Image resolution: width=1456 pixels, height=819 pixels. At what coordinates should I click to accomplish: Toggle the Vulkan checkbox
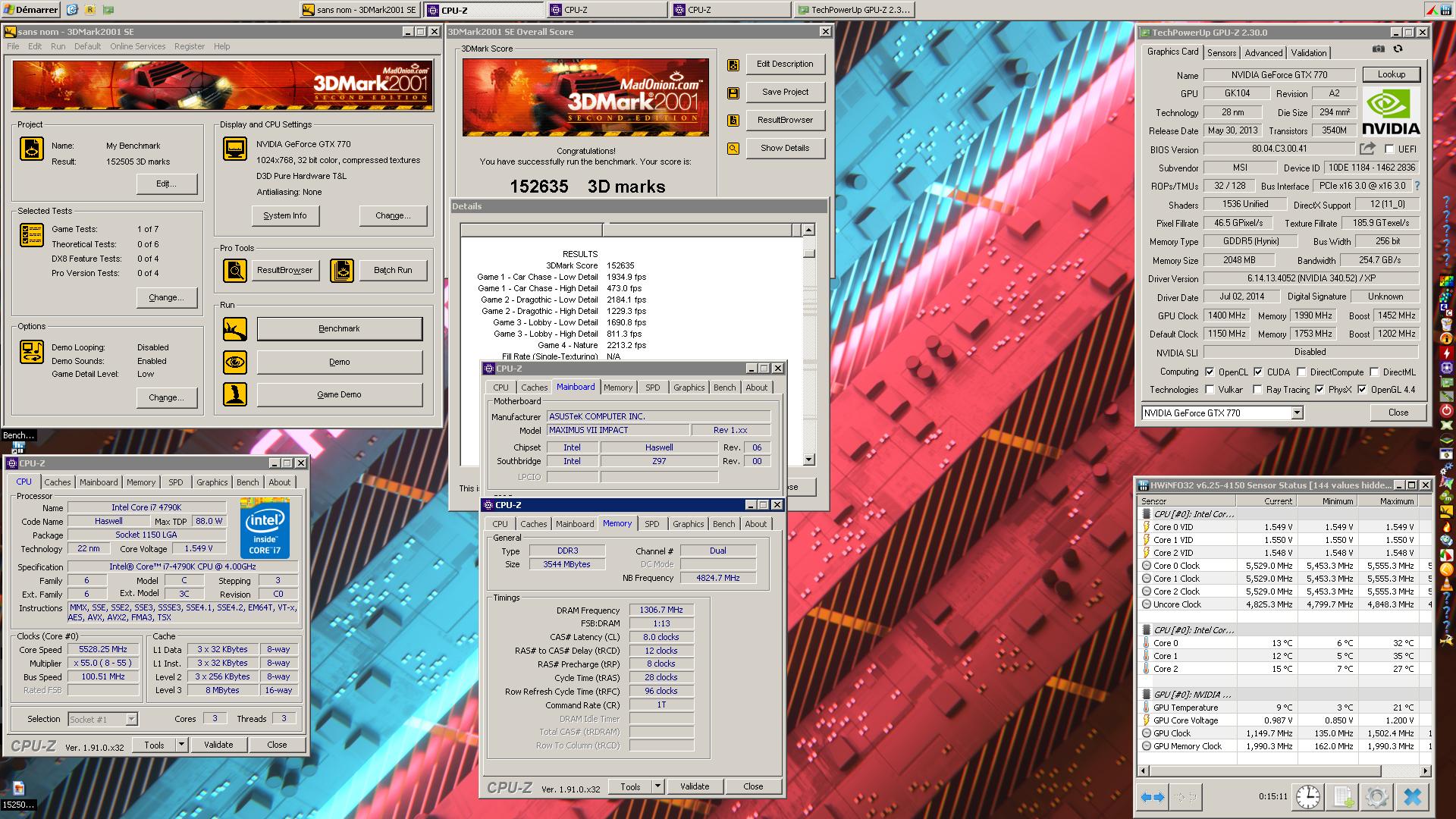(x=1209, y=389)
